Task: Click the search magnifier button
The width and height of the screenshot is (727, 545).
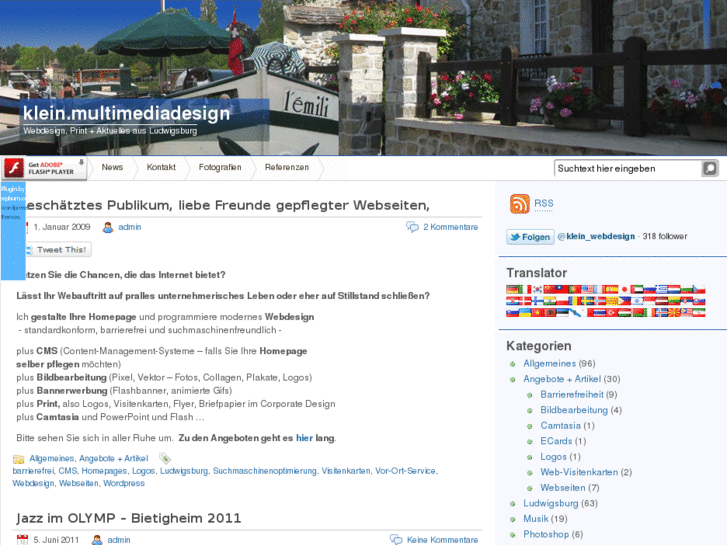Action: click(710, 168)
